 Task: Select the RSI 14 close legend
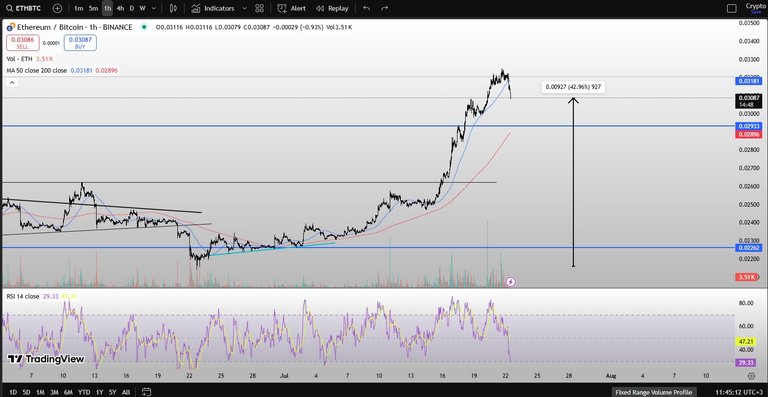(23, 296)
